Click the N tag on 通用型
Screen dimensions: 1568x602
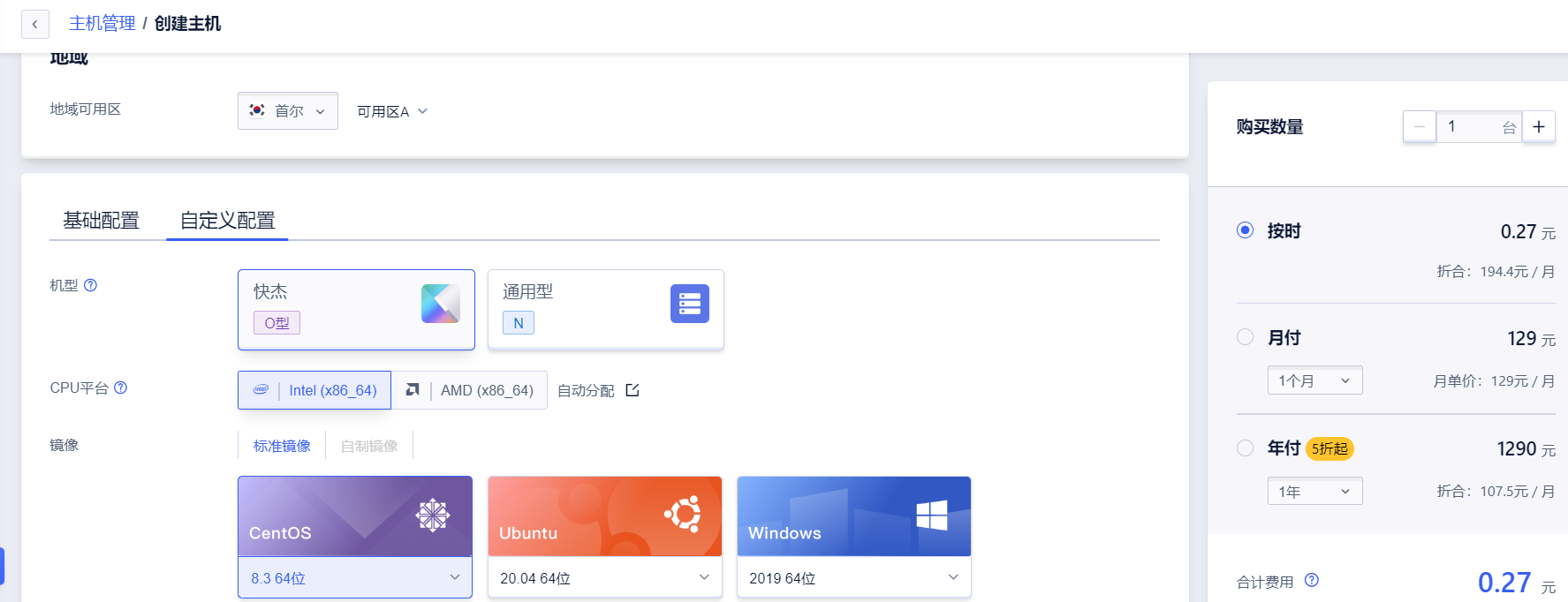pyautogui.click(x=519, y=323)
